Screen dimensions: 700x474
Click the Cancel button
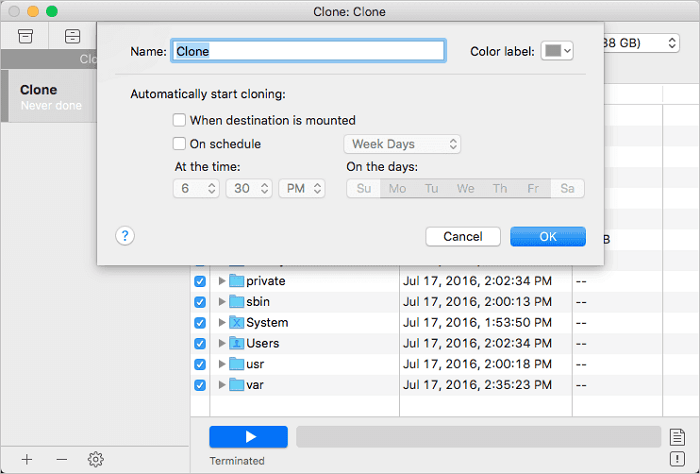click(x=462, y=237)
